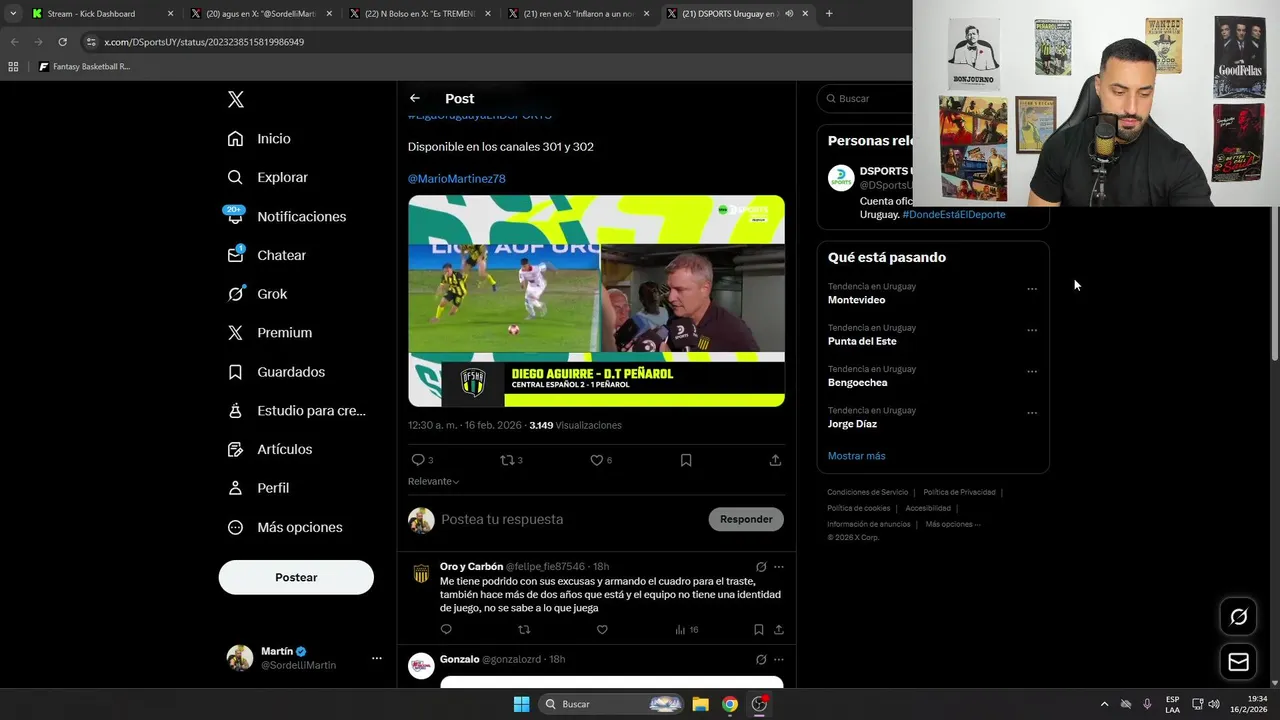The image size is (1280, 720).
Task: Open more options for Punta del Este trend
Action: point(1032,330)
